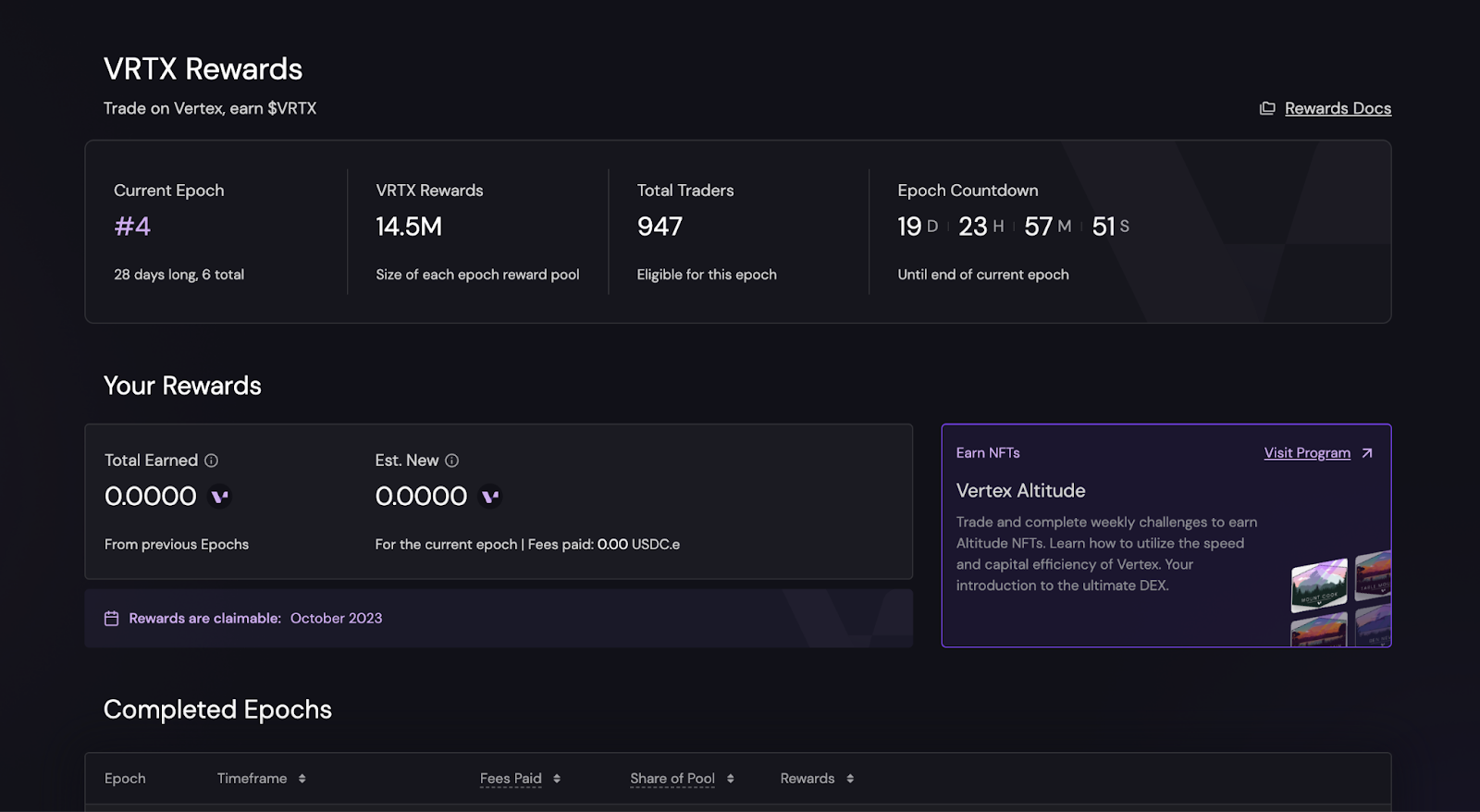Click the October 2023 claimable date
This screenshot has height=812, width=1480.
click(336, 619)
